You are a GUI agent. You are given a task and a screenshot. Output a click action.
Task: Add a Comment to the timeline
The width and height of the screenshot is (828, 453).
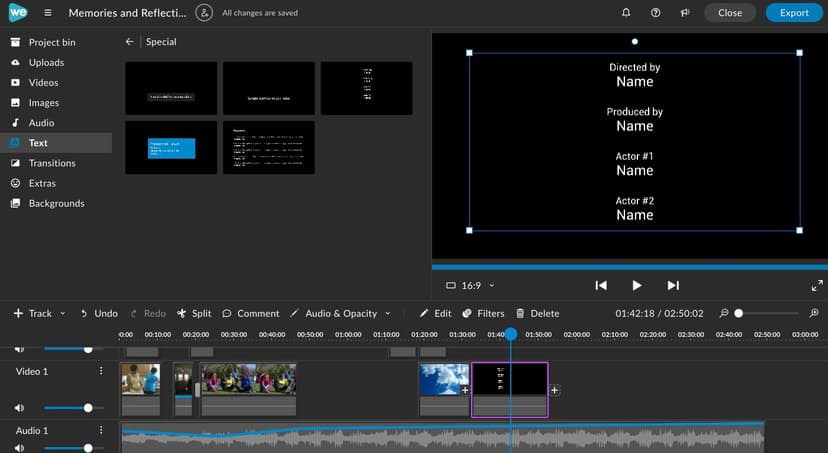coord(251,314)
